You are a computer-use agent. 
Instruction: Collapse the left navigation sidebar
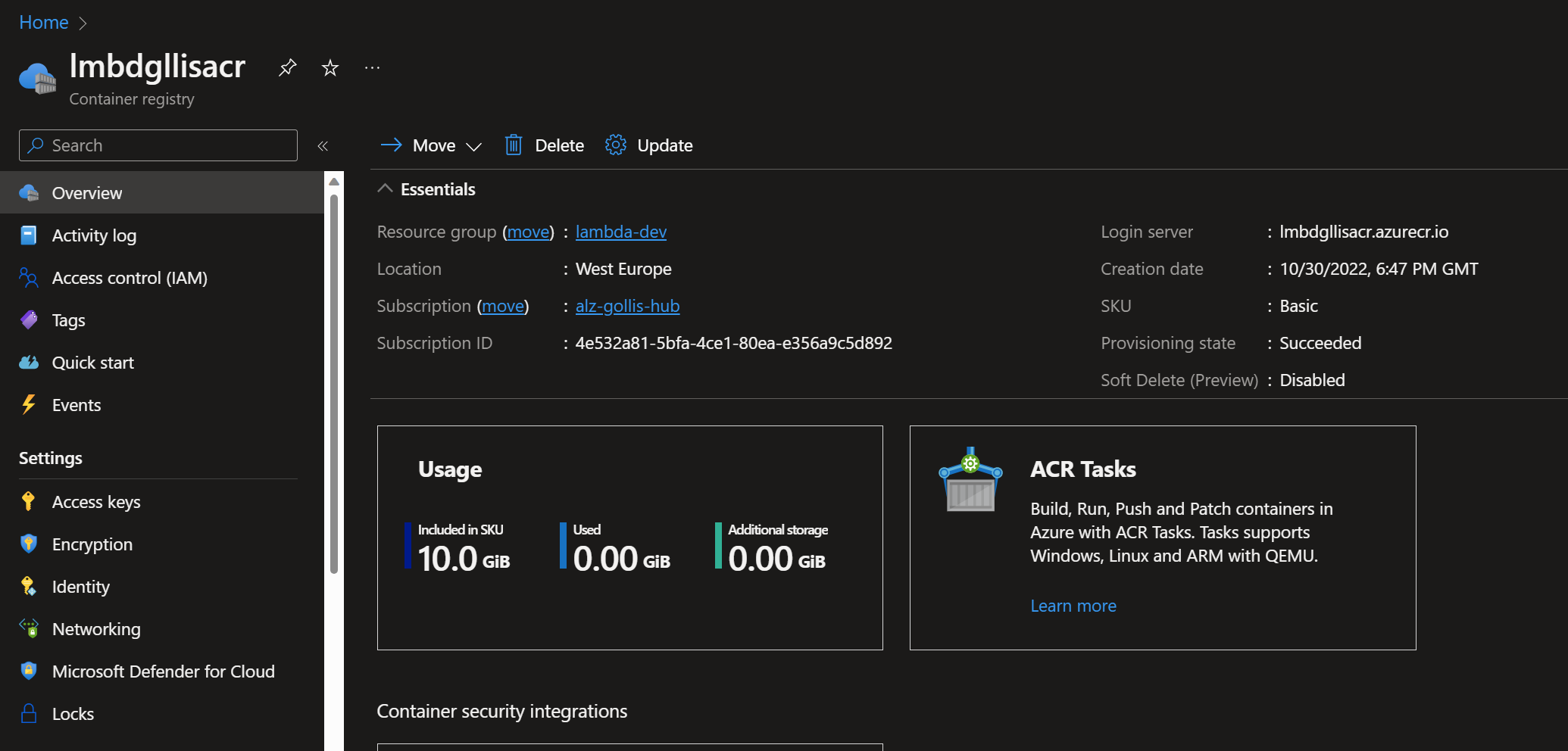323,146
